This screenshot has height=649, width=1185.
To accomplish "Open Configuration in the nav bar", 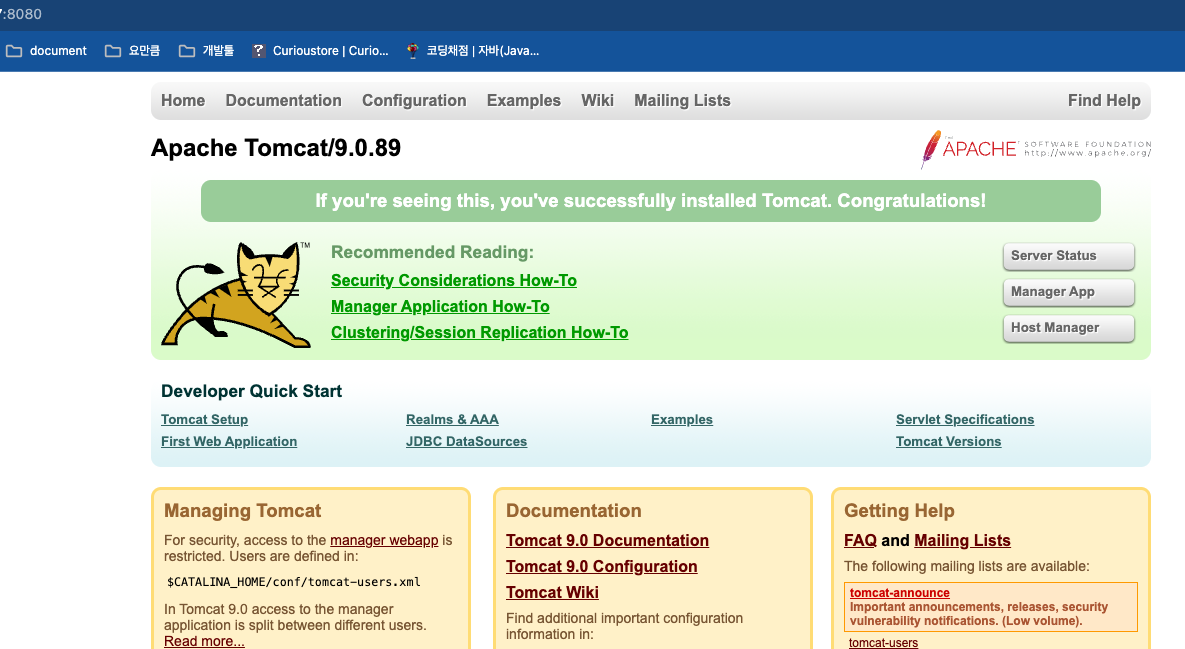I will [414, 100].
